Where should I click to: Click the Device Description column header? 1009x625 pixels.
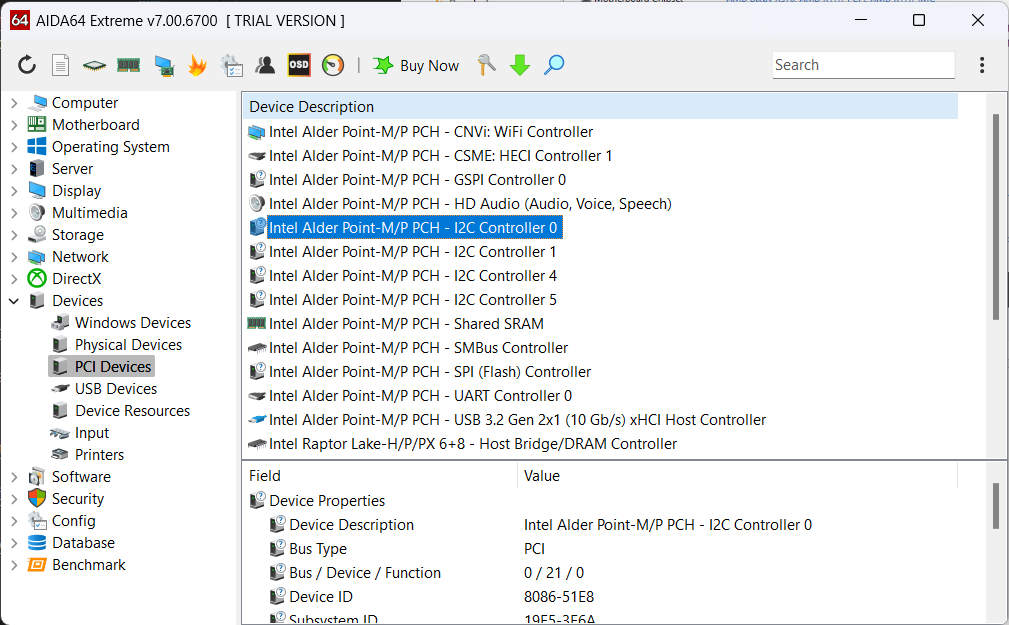coord(600,107)
